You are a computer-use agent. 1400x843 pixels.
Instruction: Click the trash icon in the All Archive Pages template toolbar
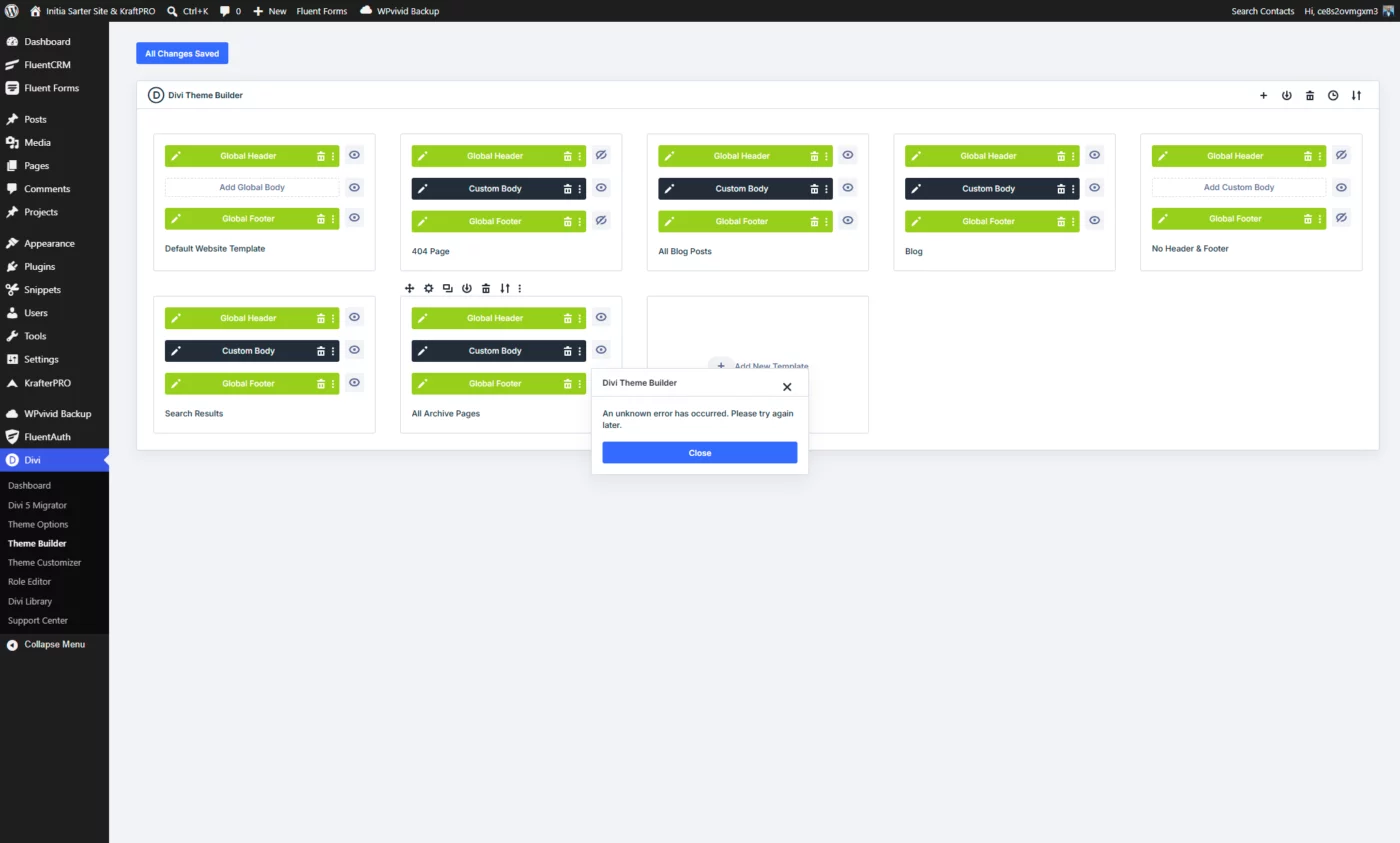(486, 288)
